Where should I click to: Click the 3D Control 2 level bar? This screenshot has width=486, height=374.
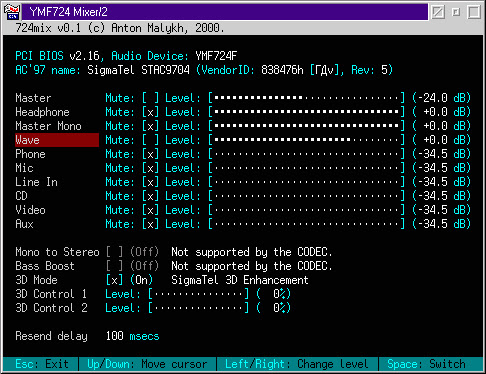(x=199, y=308)
